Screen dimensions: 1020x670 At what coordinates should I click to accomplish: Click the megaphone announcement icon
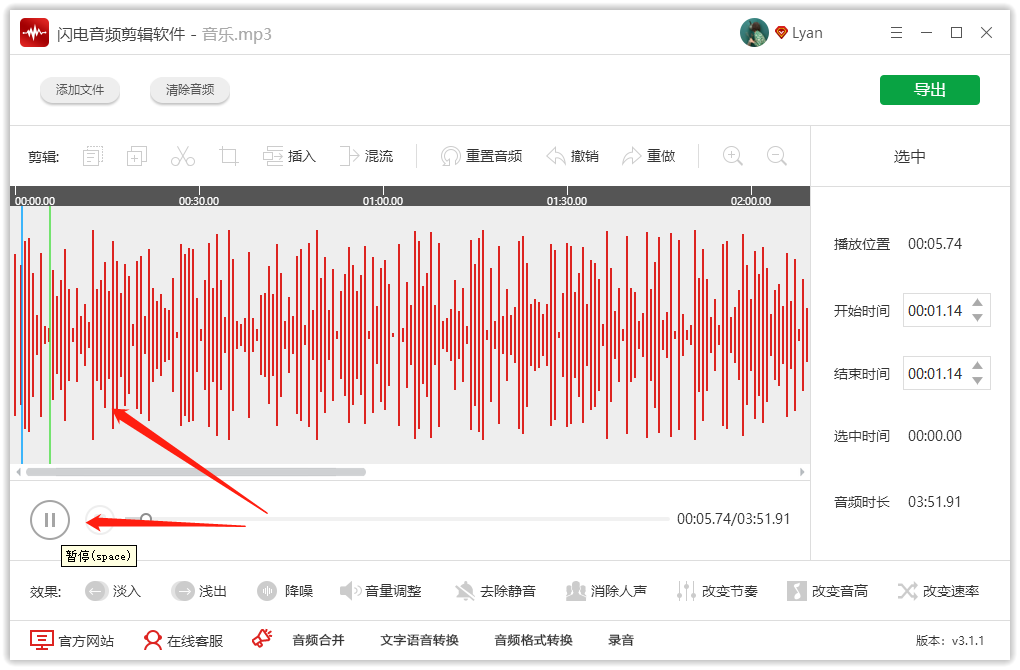coord(262,639)
